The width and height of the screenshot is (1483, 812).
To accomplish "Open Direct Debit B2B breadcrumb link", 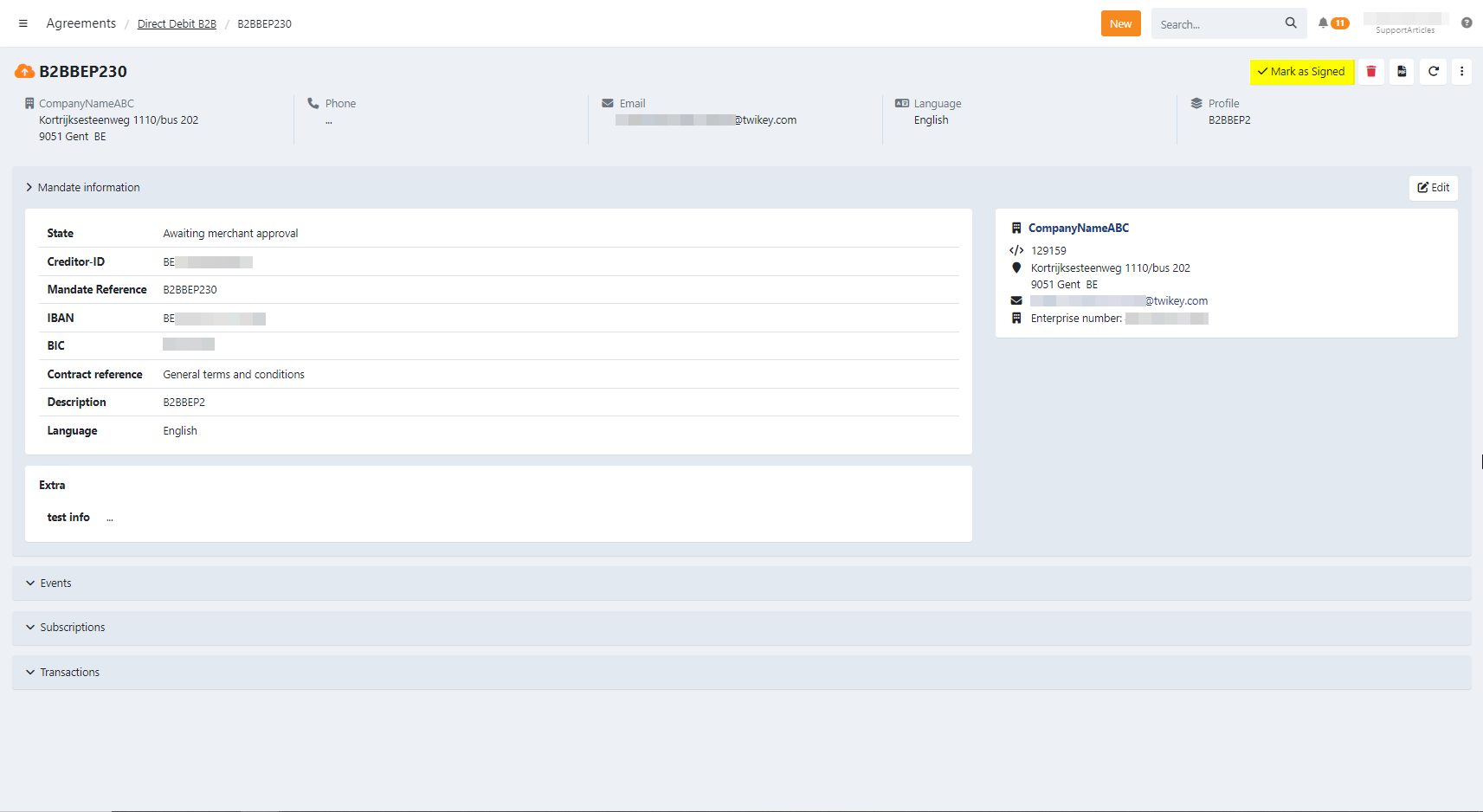I will pyautogui.click(x=177, y=24).
